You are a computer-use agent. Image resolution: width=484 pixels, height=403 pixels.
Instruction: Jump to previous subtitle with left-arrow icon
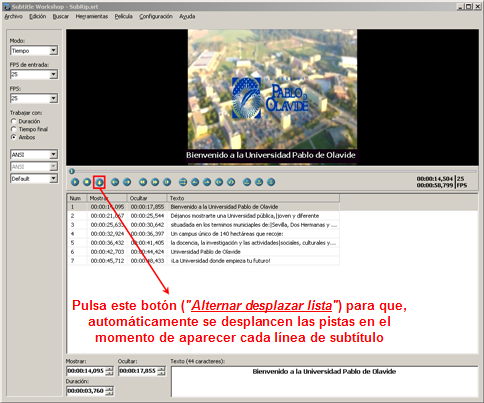click(115, 182)
